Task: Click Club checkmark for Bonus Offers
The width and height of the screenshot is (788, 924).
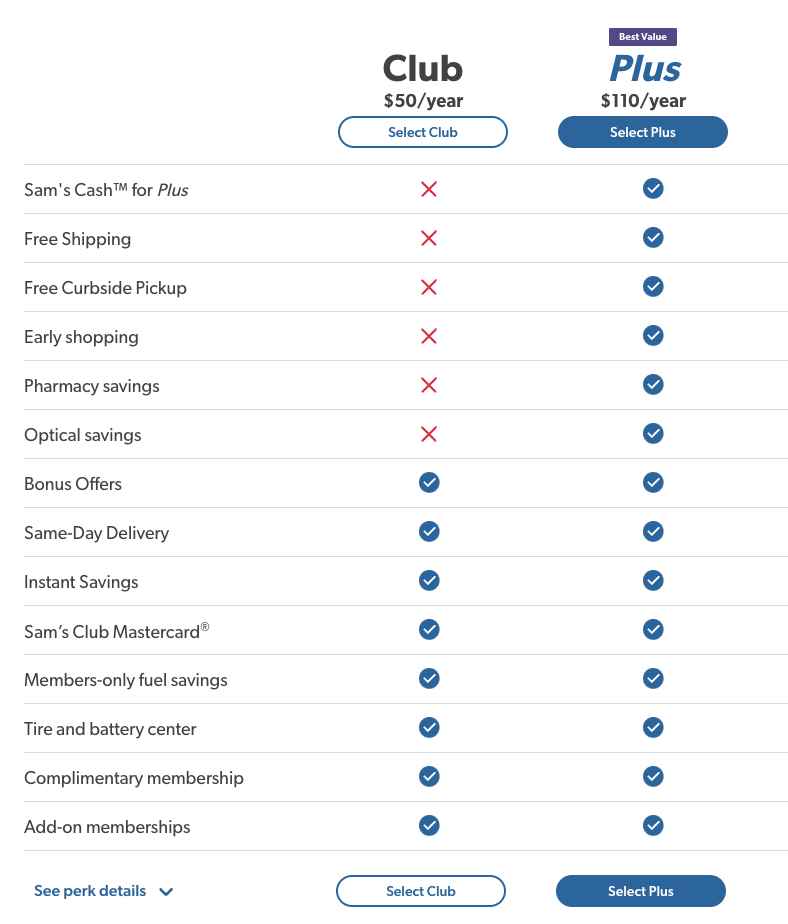Action: pos(429,483)
